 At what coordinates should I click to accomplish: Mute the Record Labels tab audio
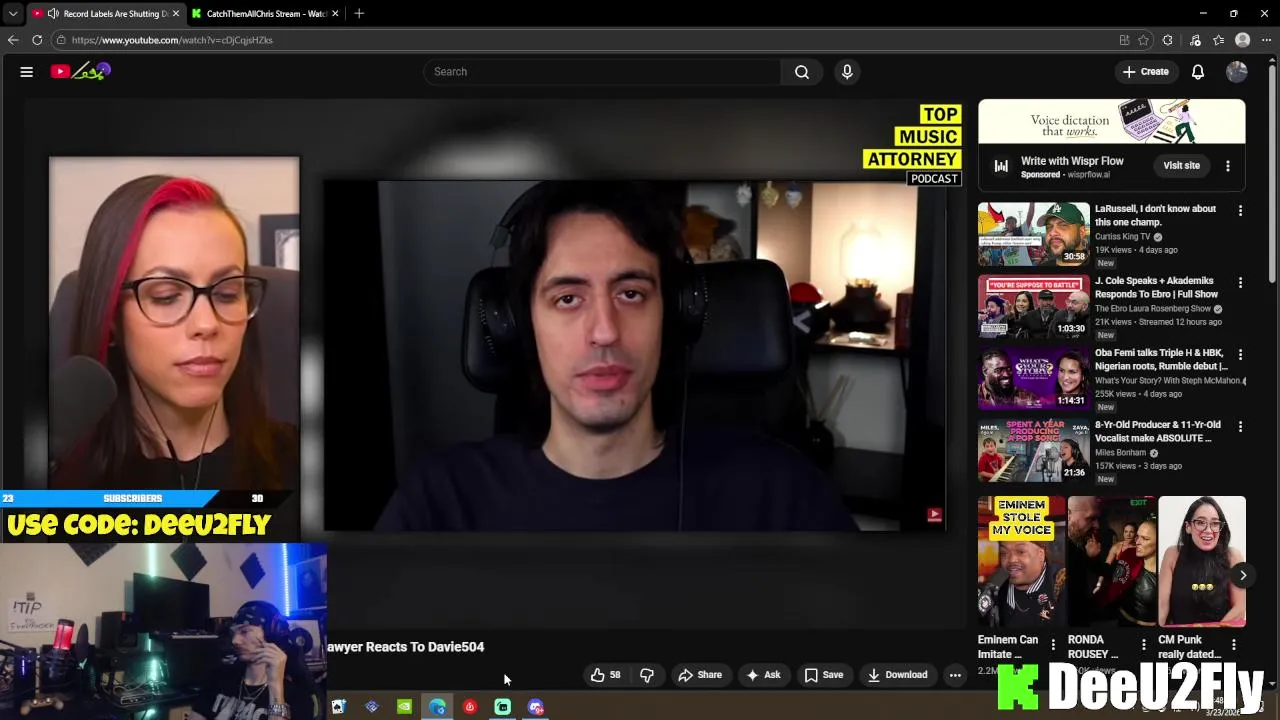click(53, 14)
